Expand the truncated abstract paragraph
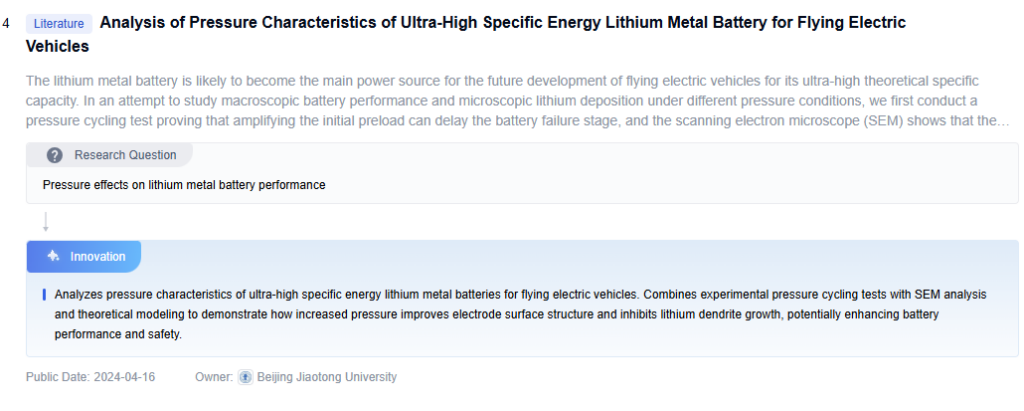Screen dimensions: 1024x411 (500, 100)
